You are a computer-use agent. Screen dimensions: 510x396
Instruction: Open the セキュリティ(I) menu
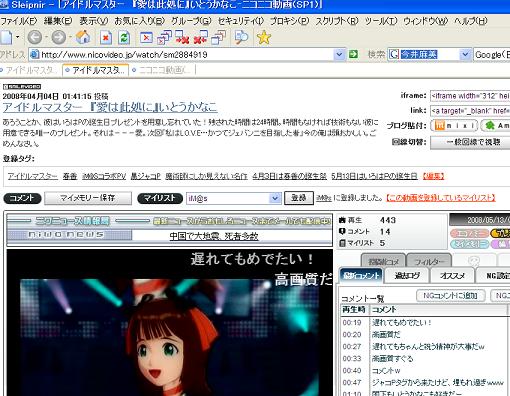pyautogui.click(x=241, y=21)
